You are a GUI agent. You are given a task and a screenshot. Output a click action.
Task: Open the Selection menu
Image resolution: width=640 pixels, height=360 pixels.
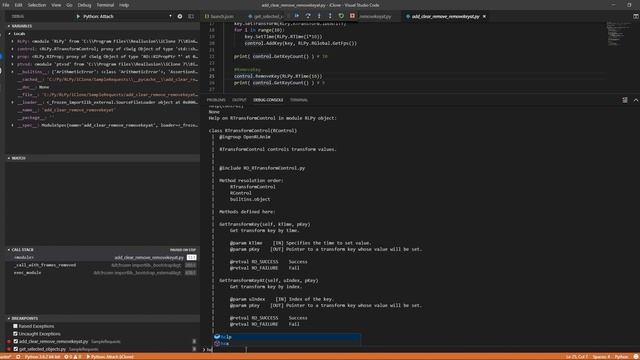pyautogui.click(x=37, y=5)
